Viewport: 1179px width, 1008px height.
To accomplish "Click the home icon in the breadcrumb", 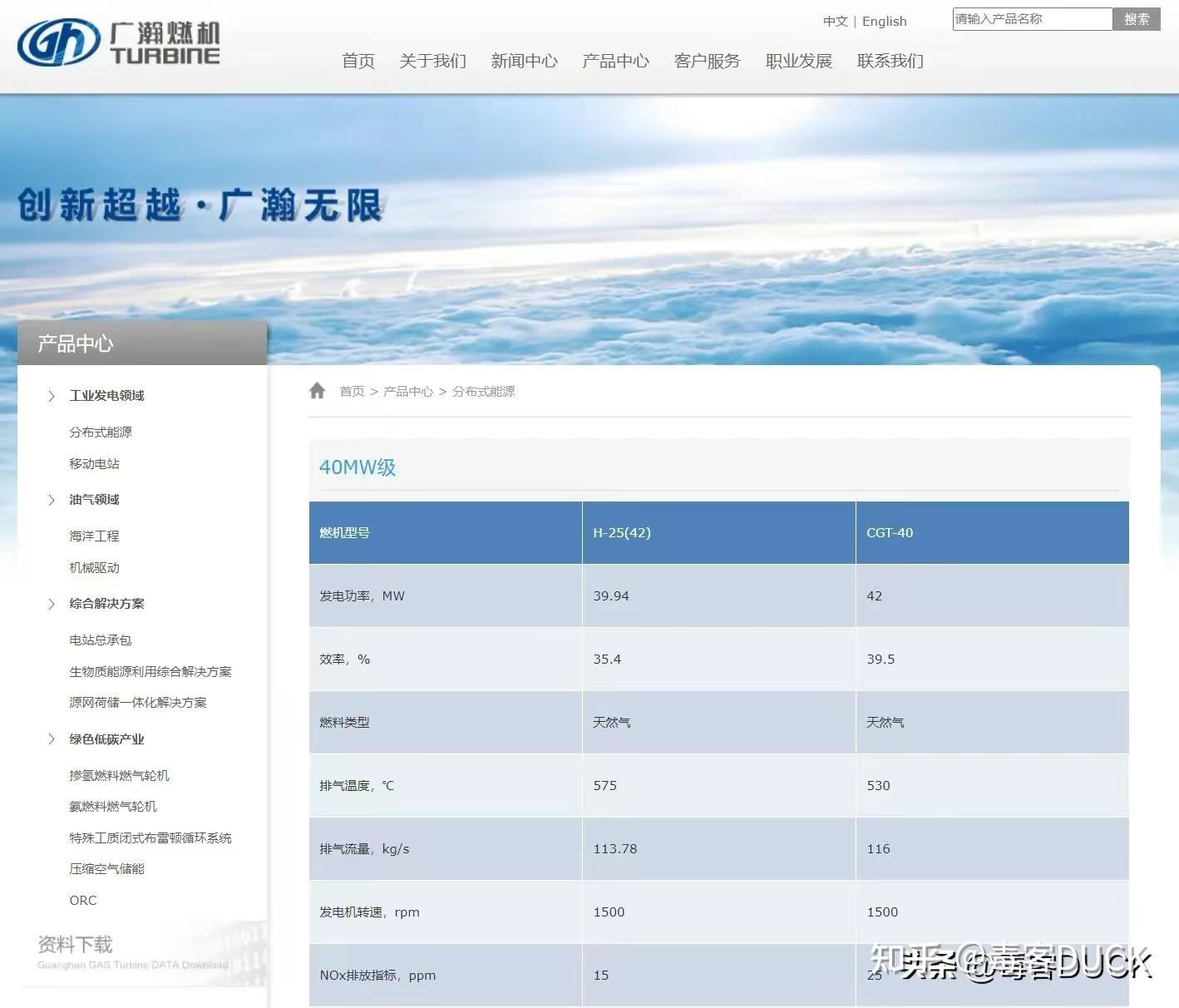I will point(318,389).
